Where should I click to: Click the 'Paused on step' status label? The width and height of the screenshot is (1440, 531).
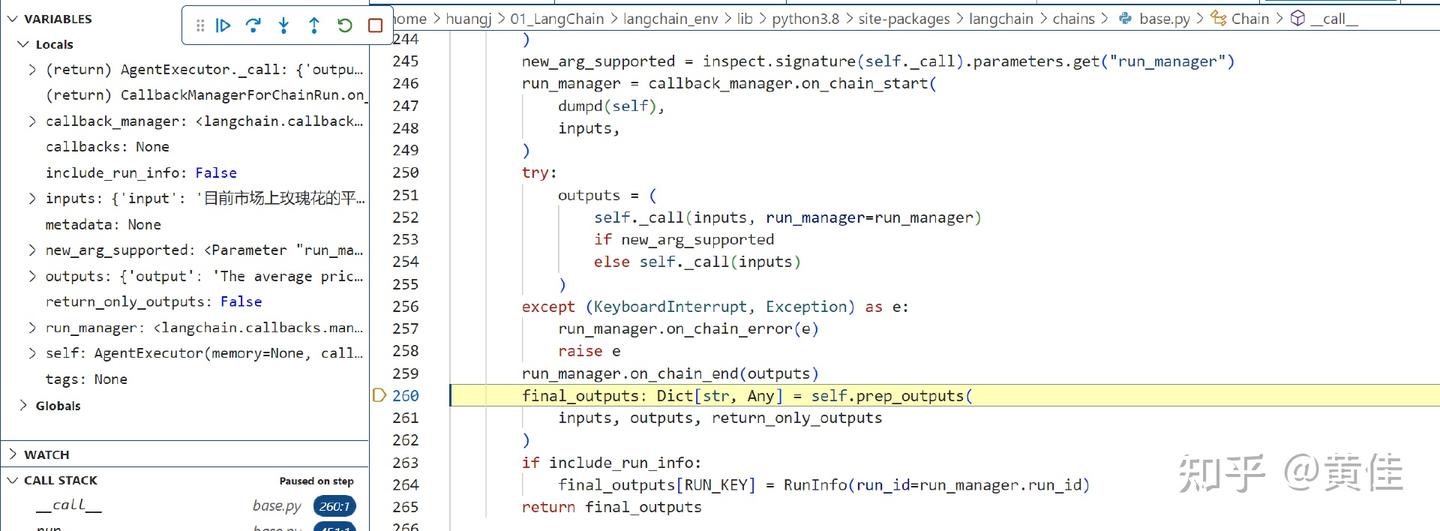(x=317, y=481)
